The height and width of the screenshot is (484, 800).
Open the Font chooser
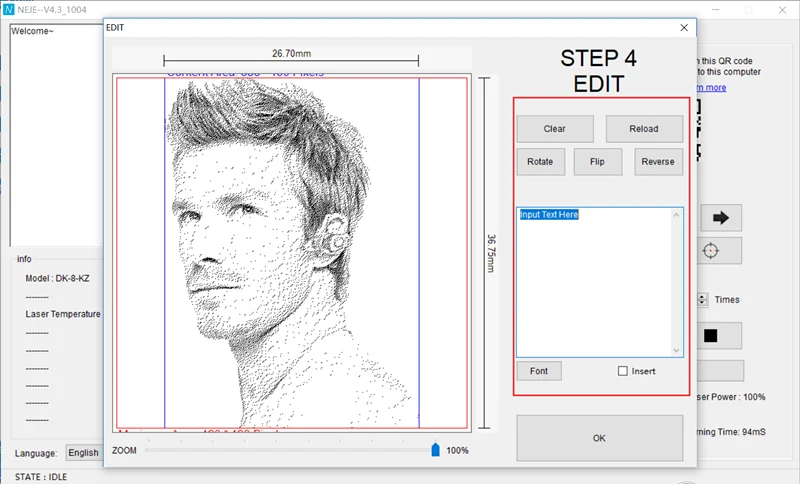coord(539,371)
